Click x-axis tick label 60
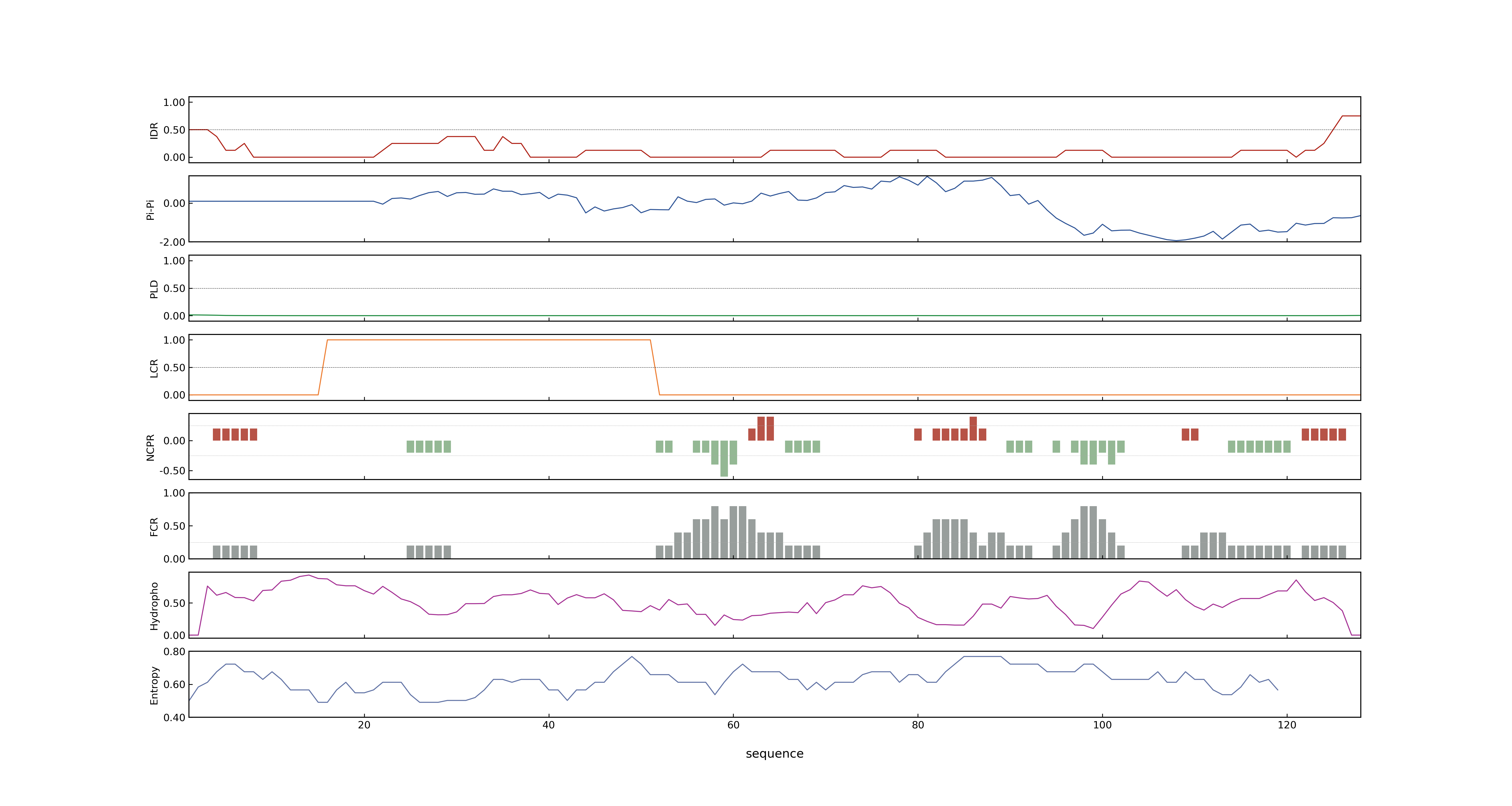 733,725
